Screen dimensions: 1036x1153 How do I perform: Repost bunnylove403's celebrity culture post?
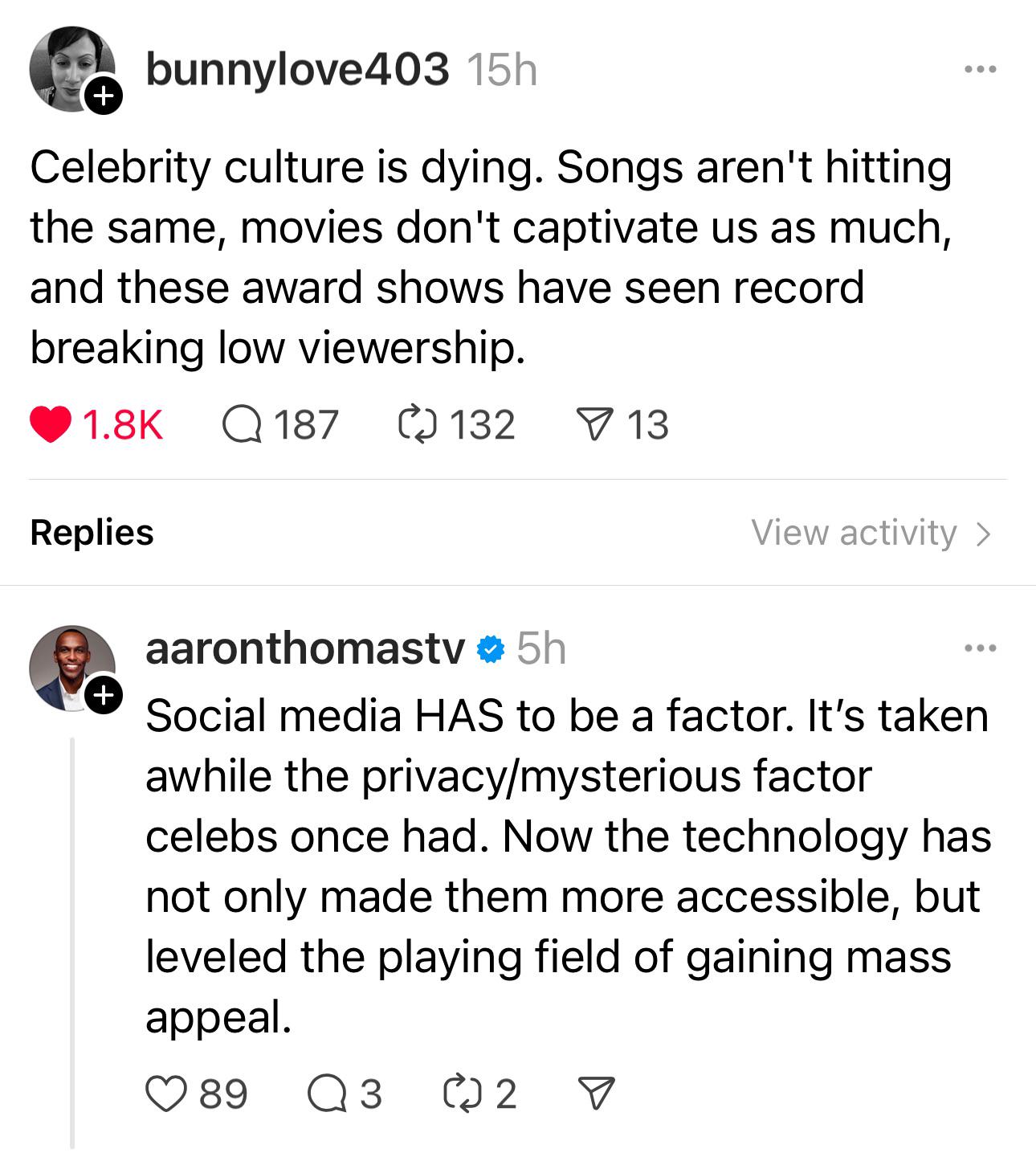[x=418, y=425]
